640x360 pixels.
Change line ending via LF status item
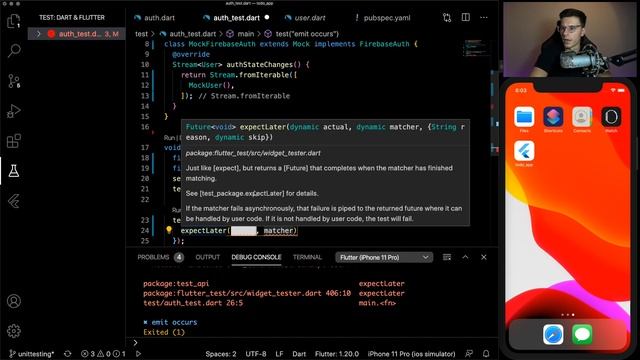[x=279, y=354]
